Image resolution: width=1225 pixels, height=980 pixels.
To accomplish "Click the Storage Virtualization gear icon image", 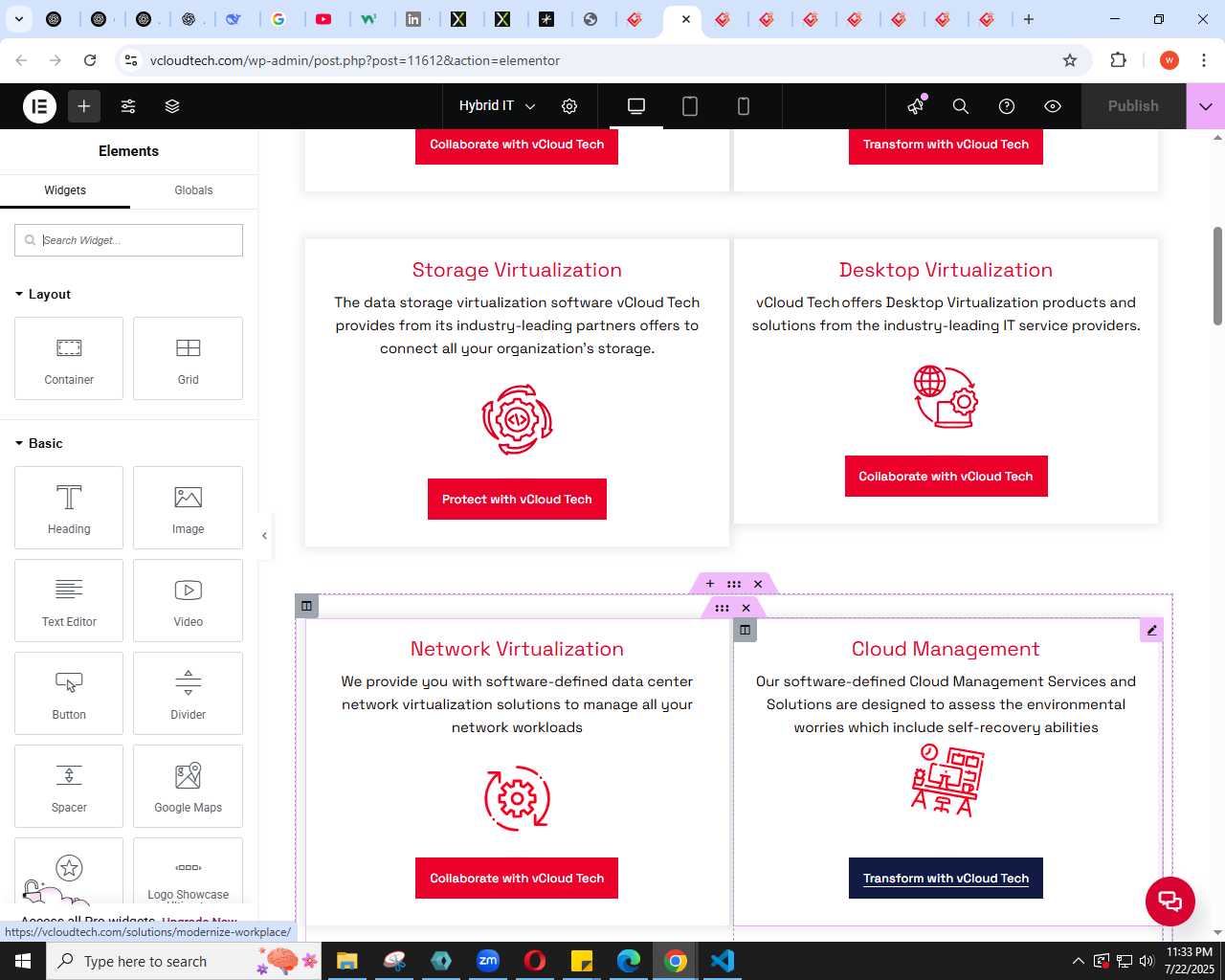I will pyautogui.click(x=517, y=419).
